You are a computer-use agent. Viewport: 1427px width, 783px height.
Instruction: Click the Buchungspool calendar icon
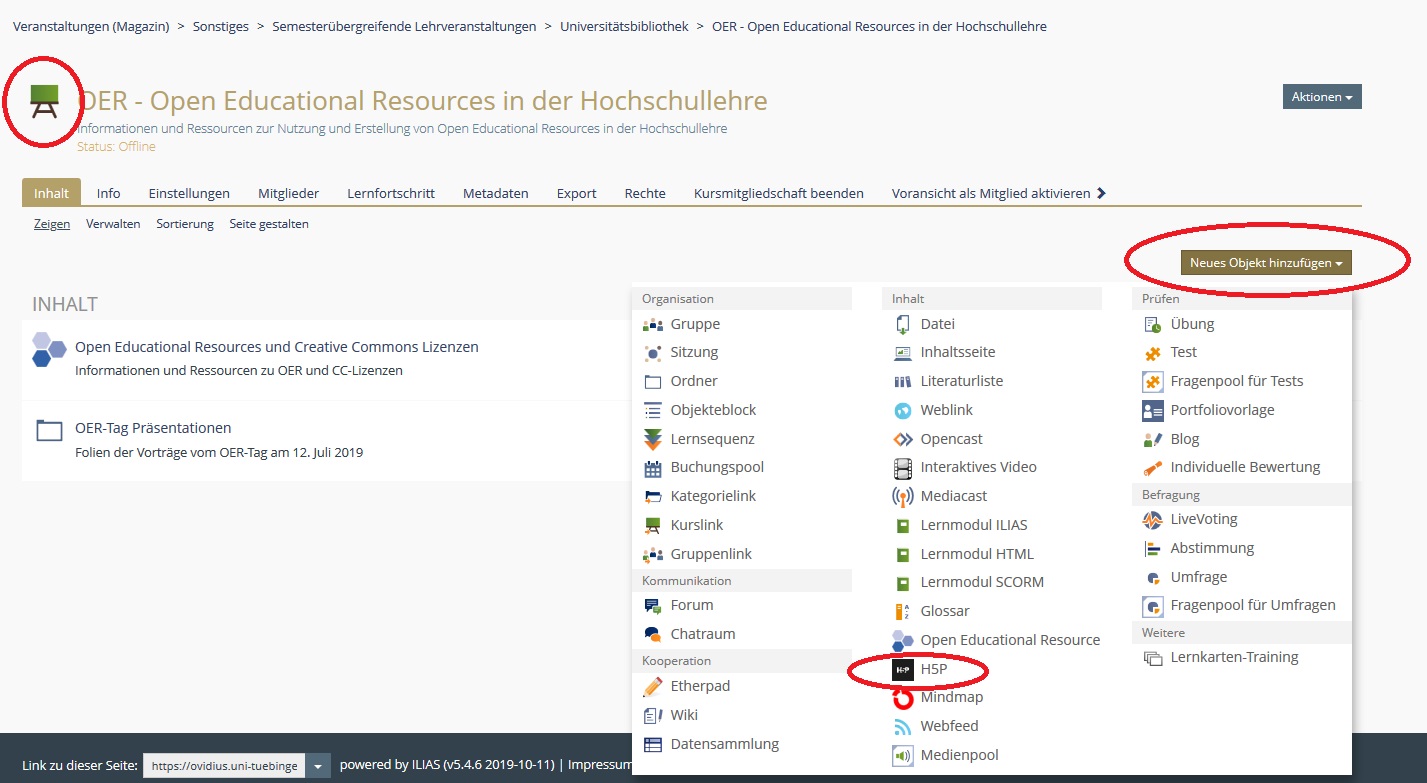point(653,468)
